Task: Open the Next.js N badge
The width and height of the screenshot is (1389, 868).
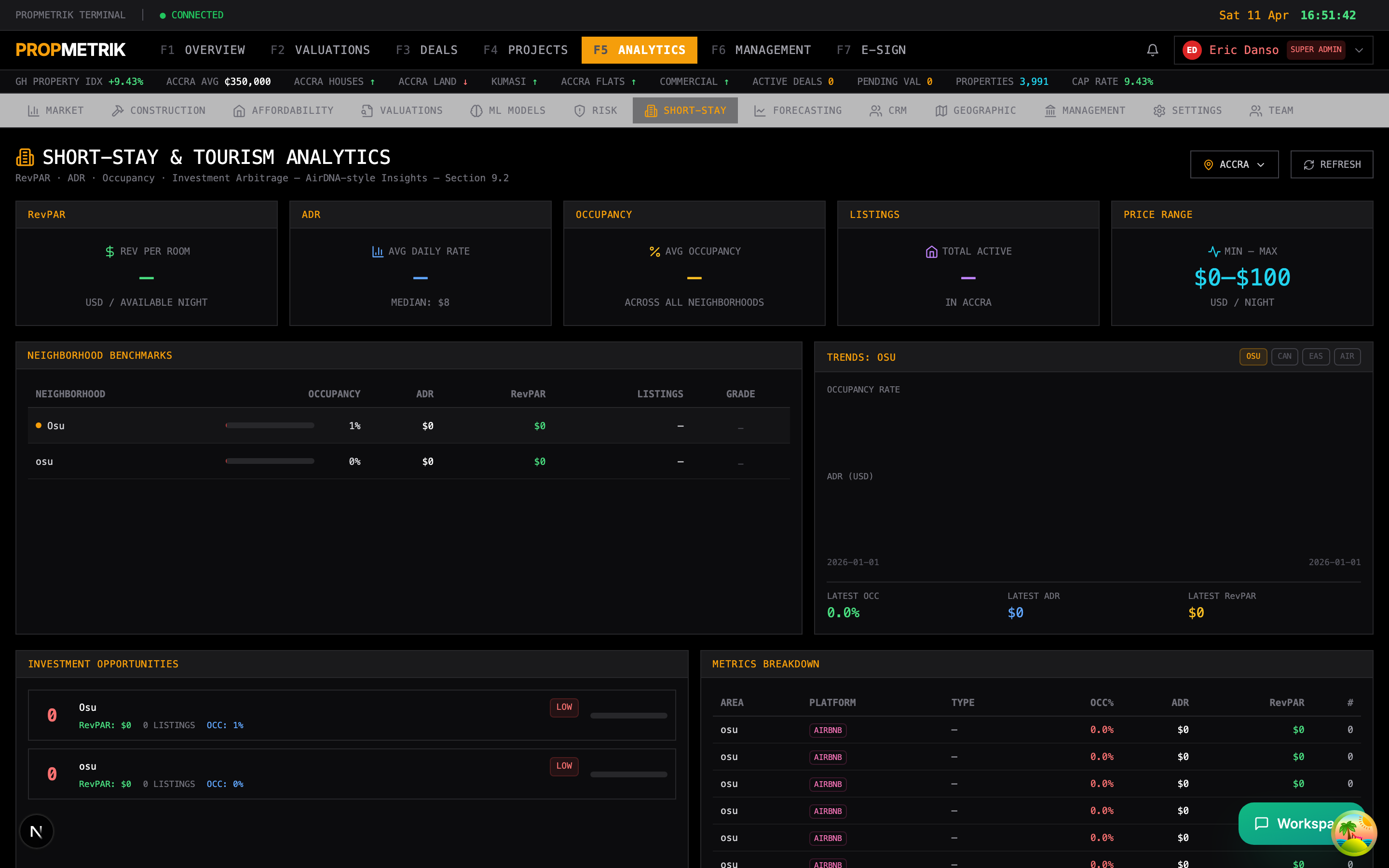Action: (36, 831)
